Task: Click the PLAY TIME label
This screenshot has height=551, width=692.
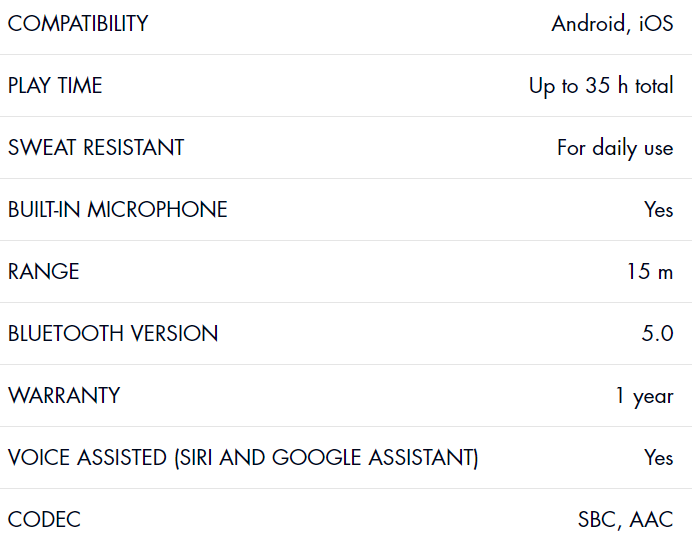Action: point(55,85)
